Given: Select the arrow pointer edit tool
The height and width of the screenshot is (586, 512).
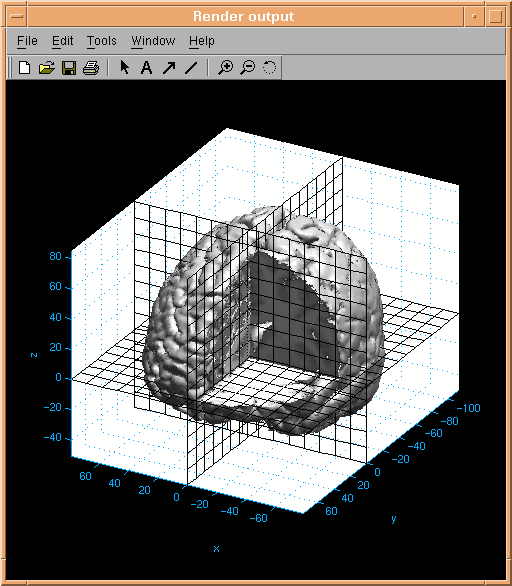Looking at the screenshot, I should coord(124,68).
